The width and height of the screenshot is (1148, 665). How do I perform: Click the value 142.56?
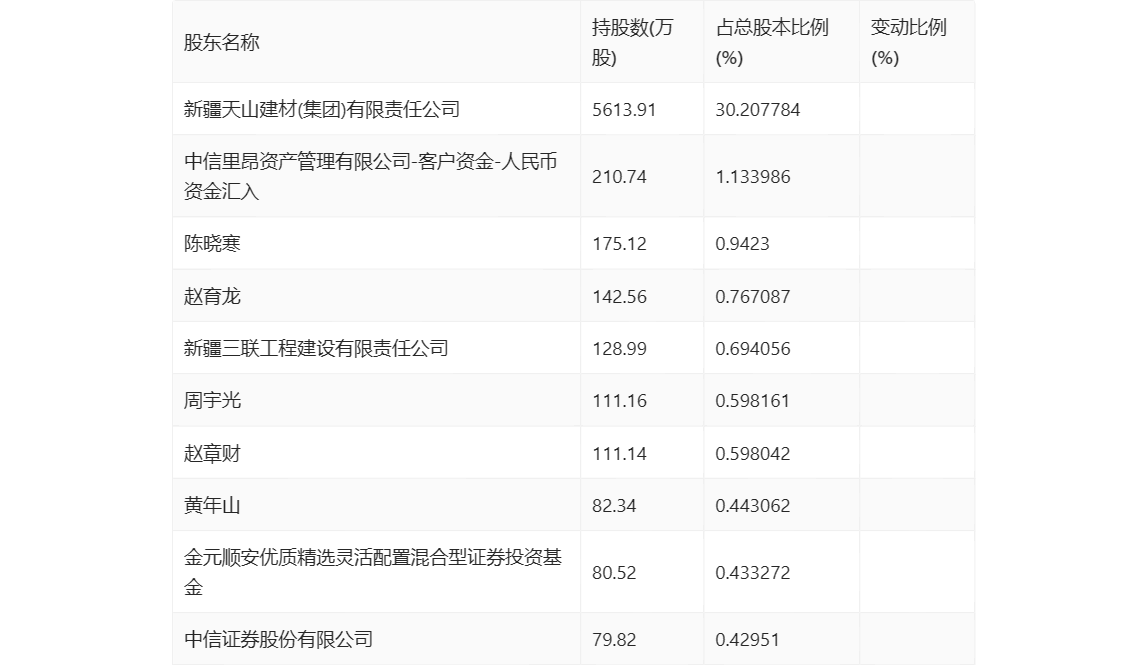(619, 297)
